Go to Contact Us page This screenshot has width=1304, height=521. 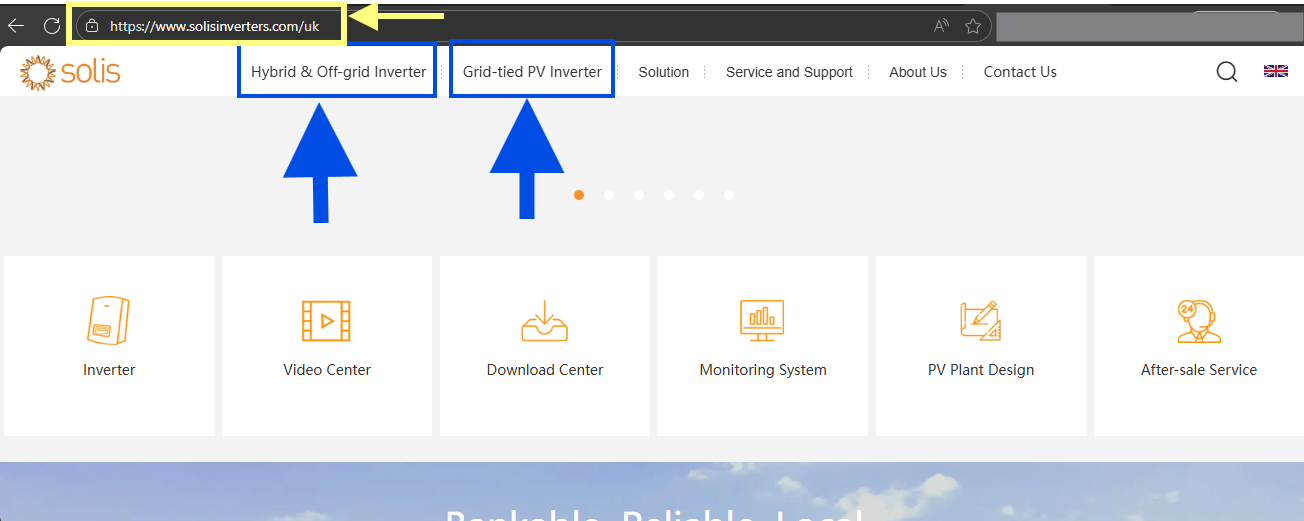(1020, 72)
